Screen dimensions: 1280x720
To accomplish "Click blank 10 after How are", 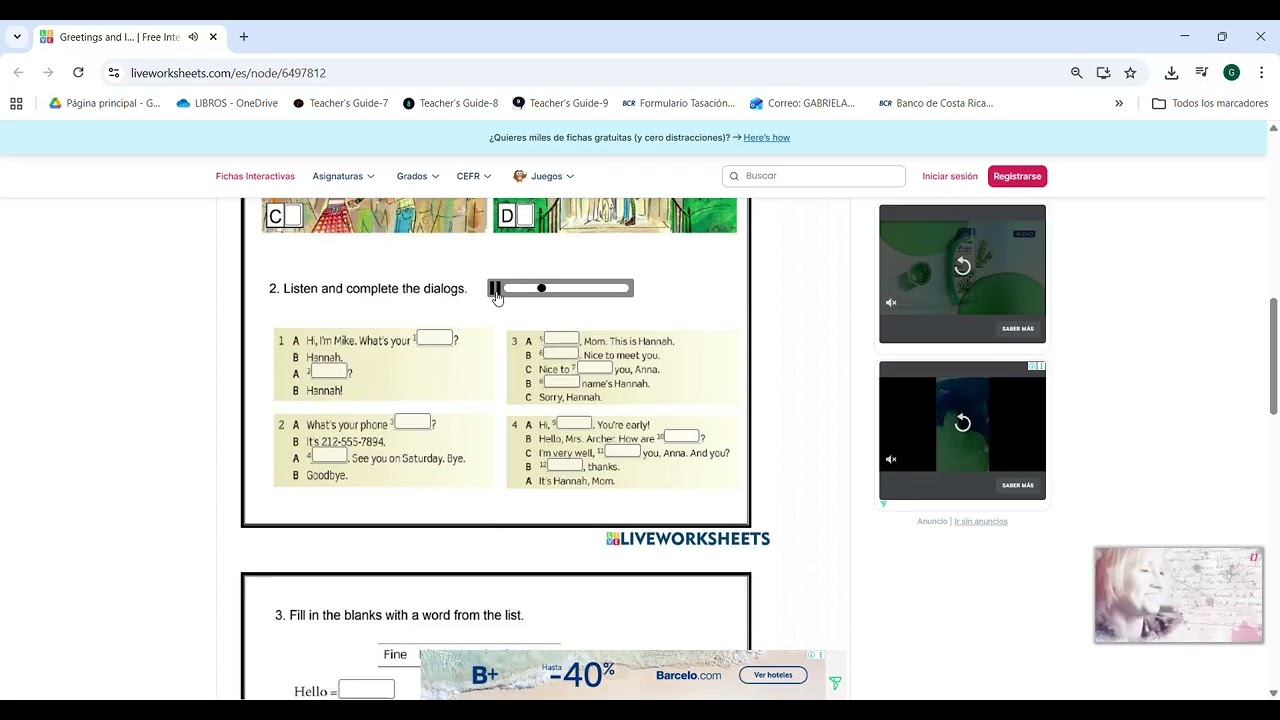I will click(x=682, y=436).
